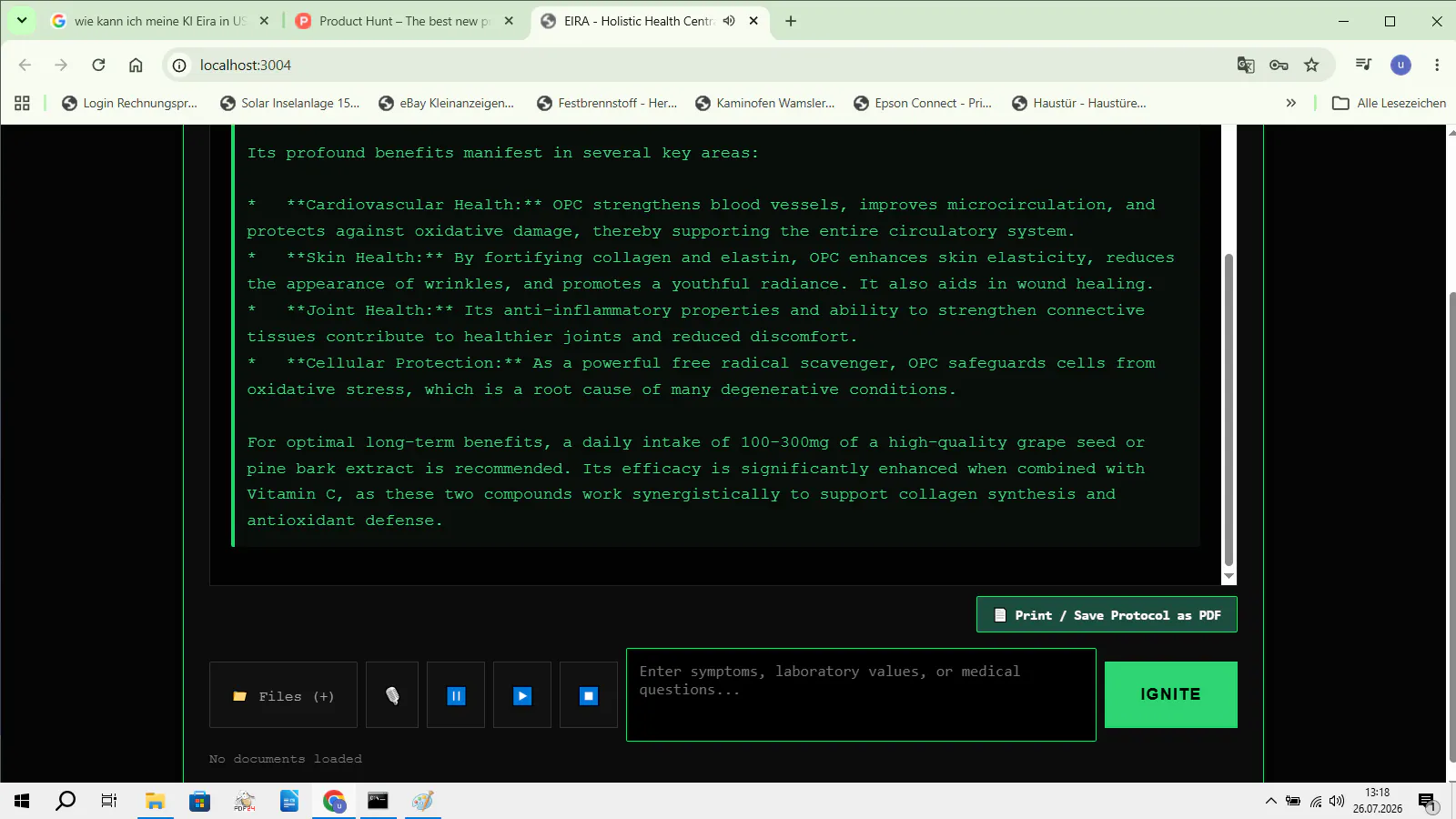Go to the browser home page

pyautogui.click(x=136, y=65)
